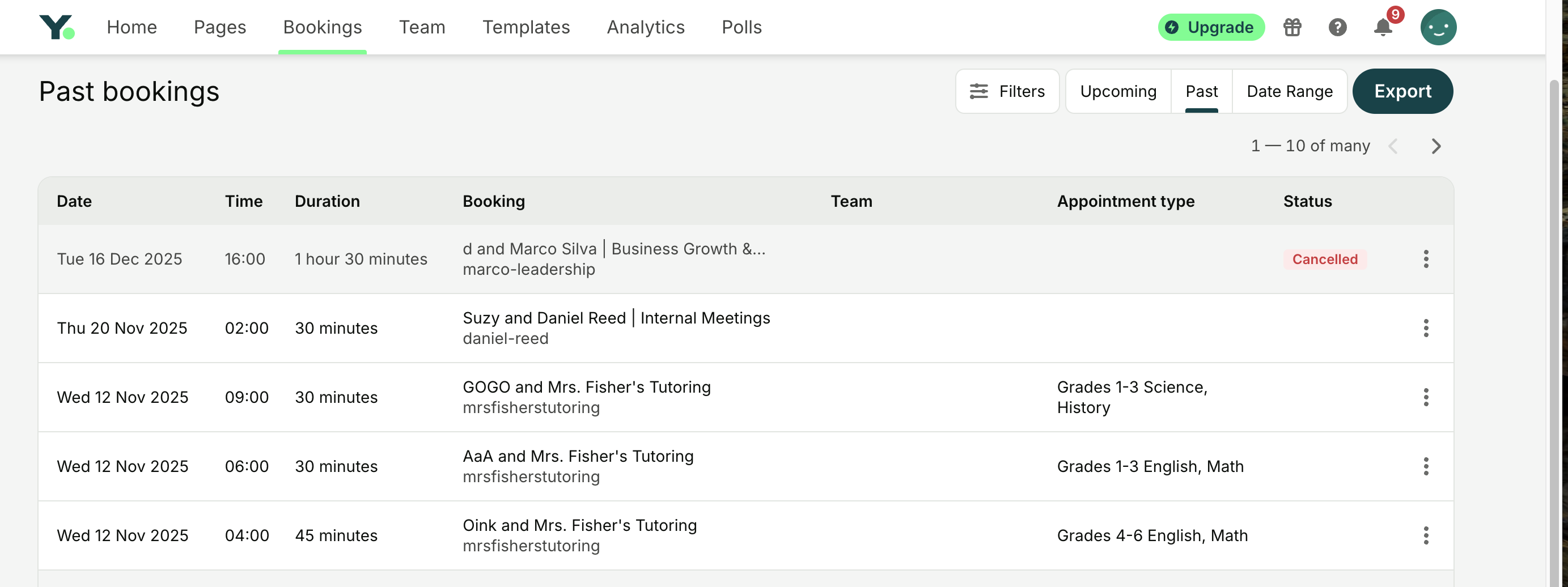Open the Analytics menu item
The image size is (1568, 587).
(645, 27)
